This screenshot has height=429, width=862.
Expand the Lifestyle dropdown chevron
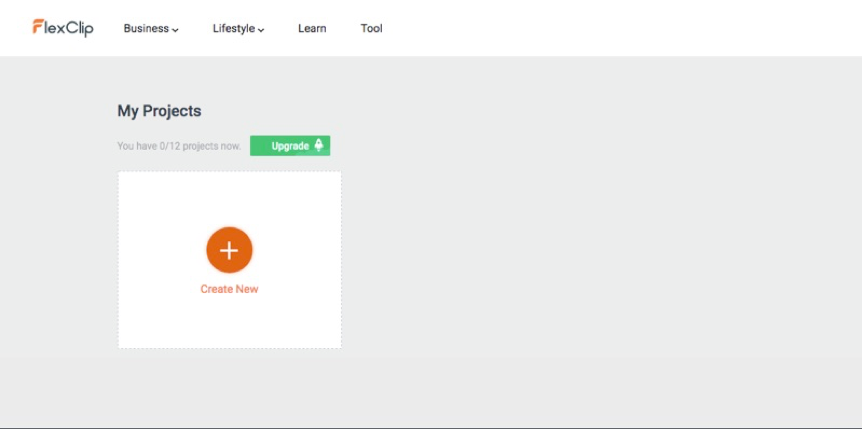tap(262, 30)
